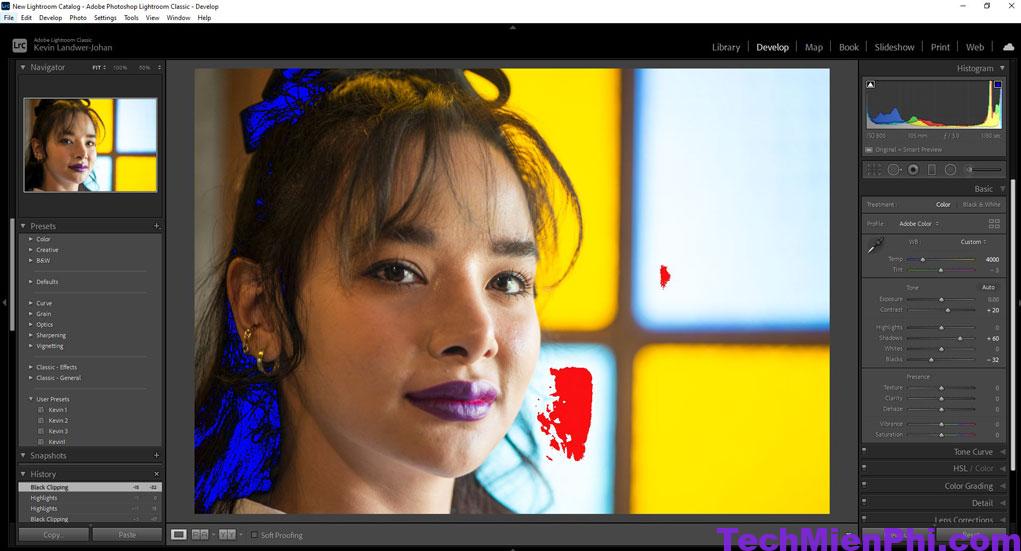Set Treatment to Color
The image size is (1021, 551).
[x=943, y=205]
